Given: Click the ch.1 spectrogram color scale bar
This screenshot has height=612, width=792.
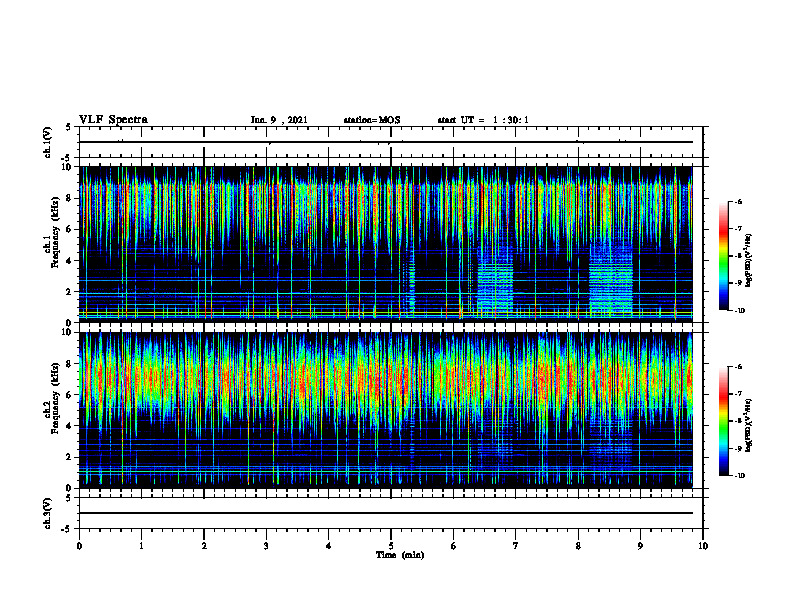Looking at the screenshot, I should [723, 256].
